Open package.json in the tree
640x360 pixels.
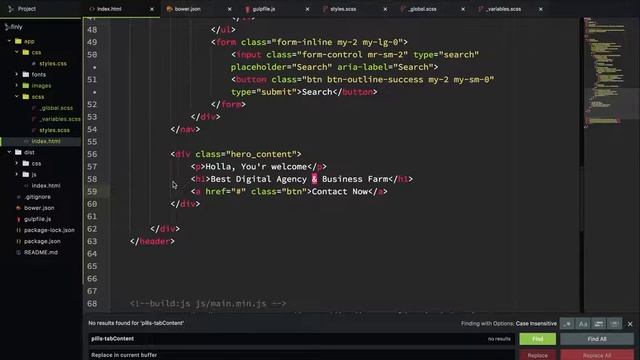pos(42,241)
